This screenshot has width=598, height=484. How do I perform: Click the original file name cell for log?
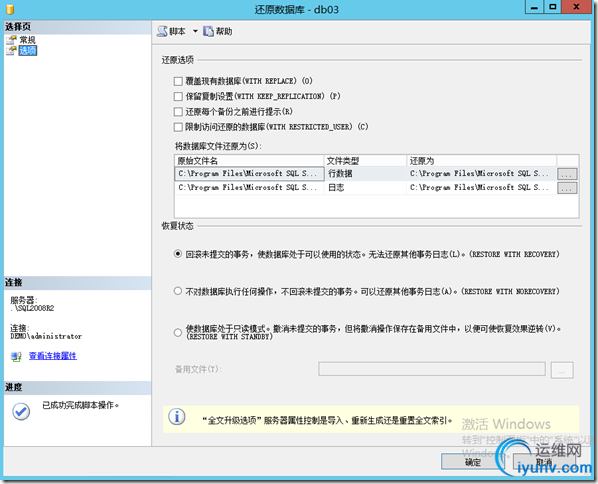coord(249,188)
